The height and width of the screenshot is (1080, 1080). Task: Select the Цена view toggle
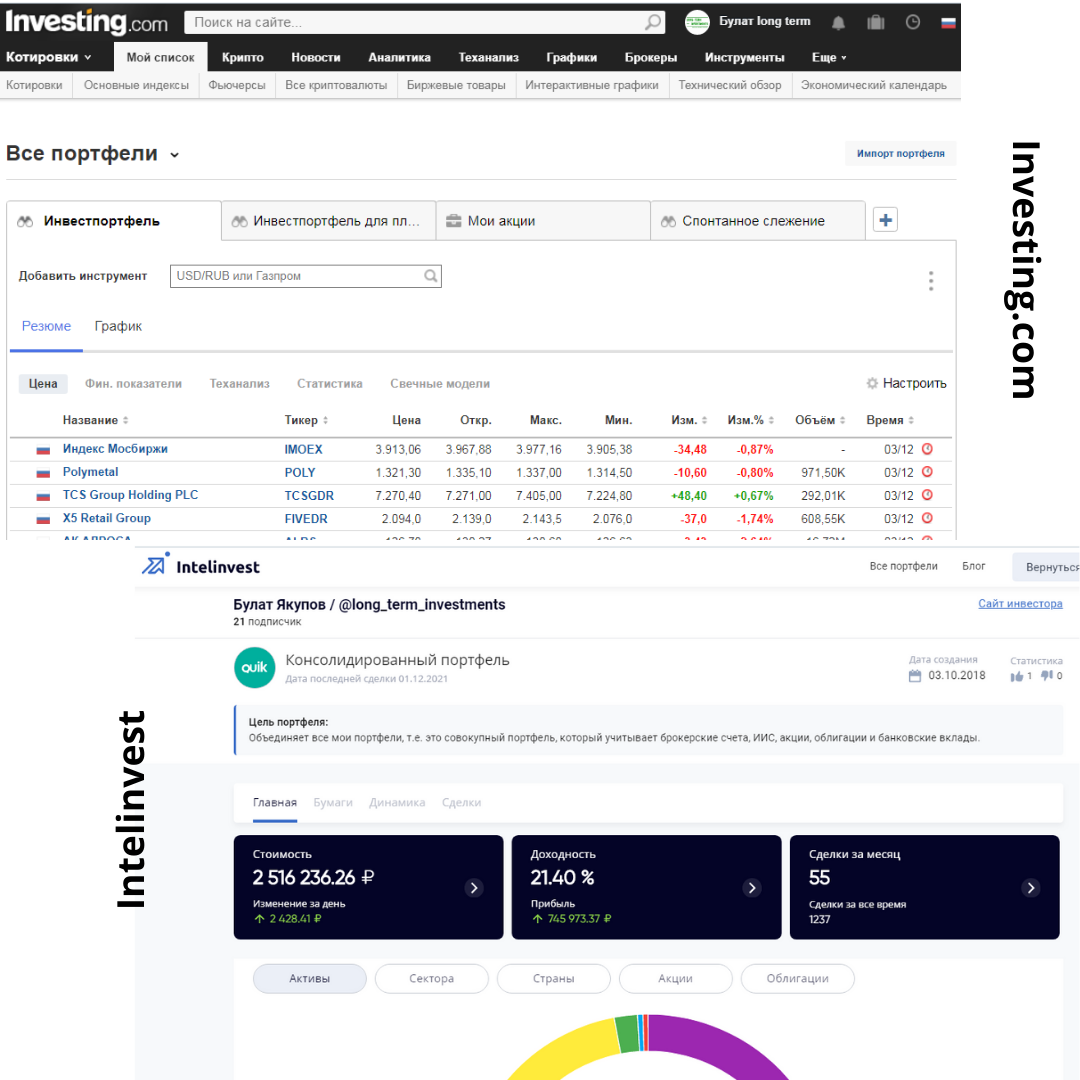click(43, 384)
